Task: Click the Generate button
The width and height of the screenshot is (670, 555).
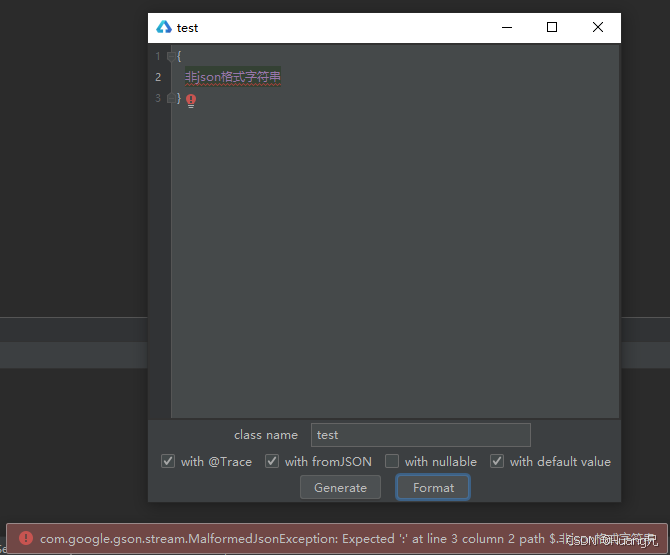Action: (x=341, y=487)
